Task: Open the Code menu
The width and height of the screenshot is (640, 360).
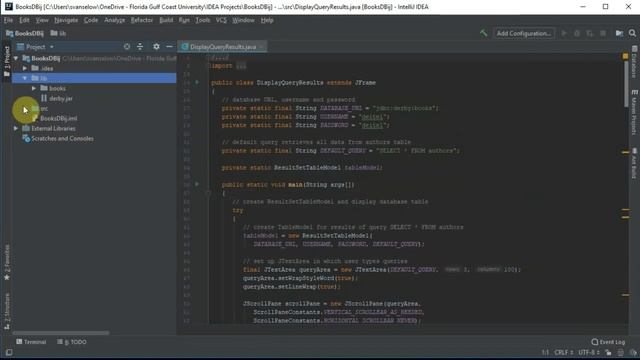Action: click(x=91, y=20)
